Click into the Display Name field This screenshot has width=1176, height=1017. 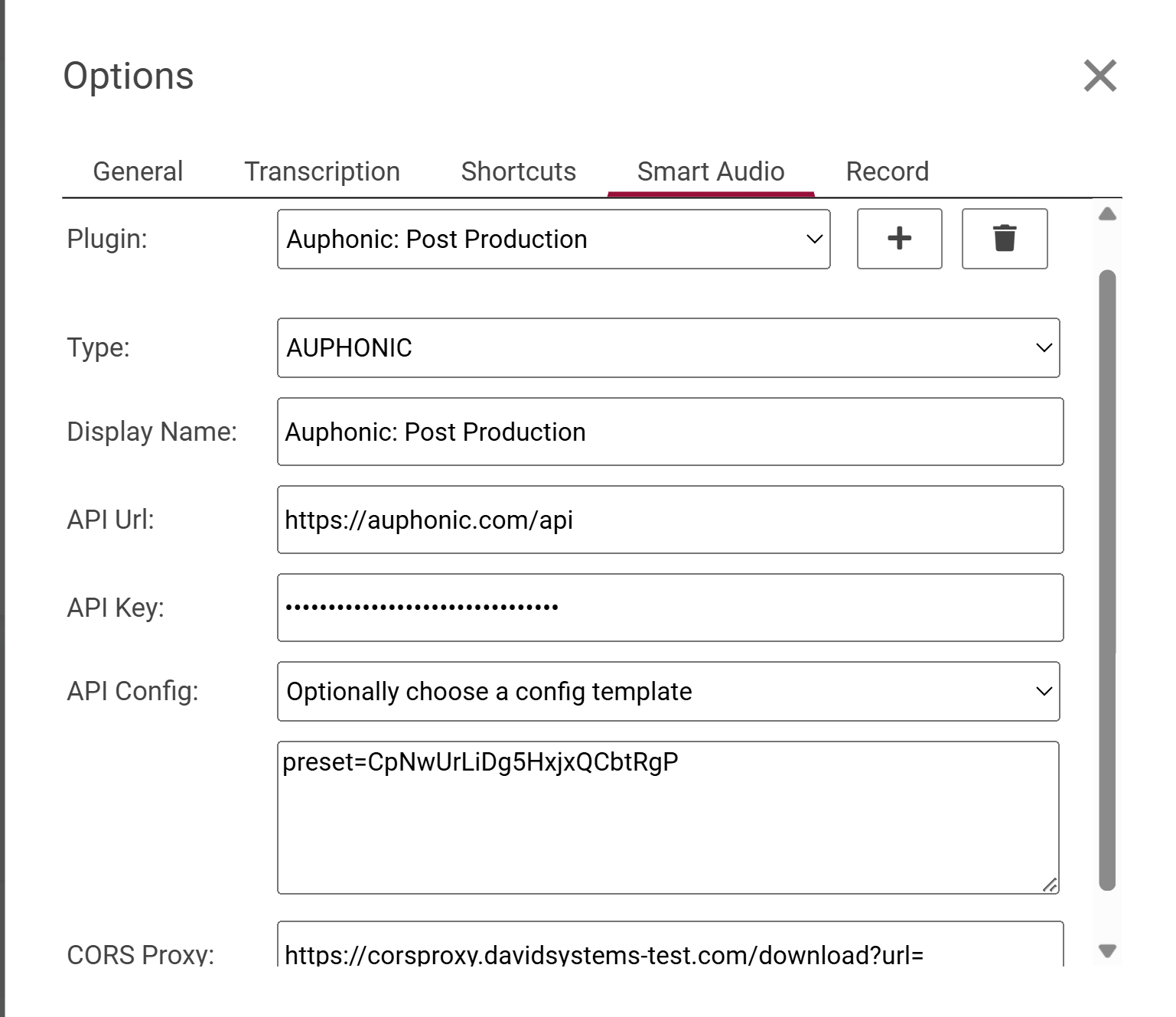click(x=669, y=432)
